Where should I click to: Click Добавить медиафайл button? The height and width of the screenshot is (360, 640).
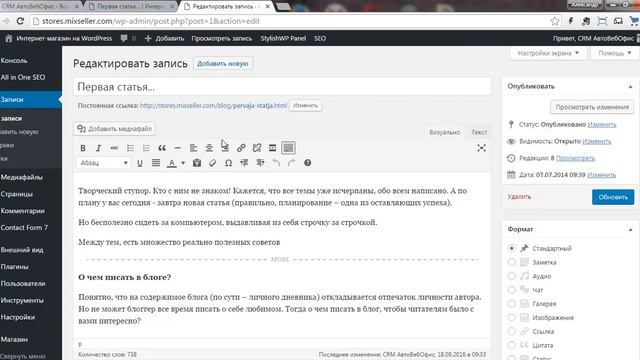[114, 129]
